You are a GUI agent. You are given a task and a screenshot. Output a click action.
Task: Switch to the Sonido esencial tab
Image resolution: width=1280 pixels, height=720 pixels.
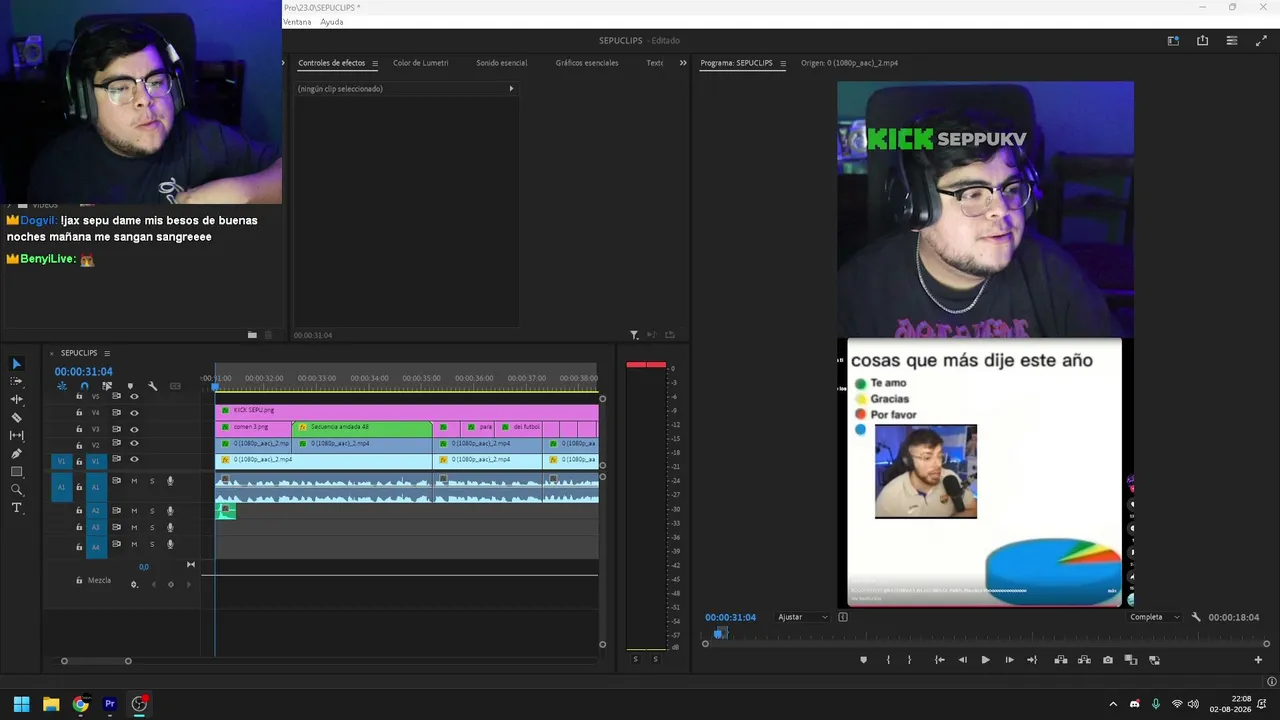tap(501, 63)
